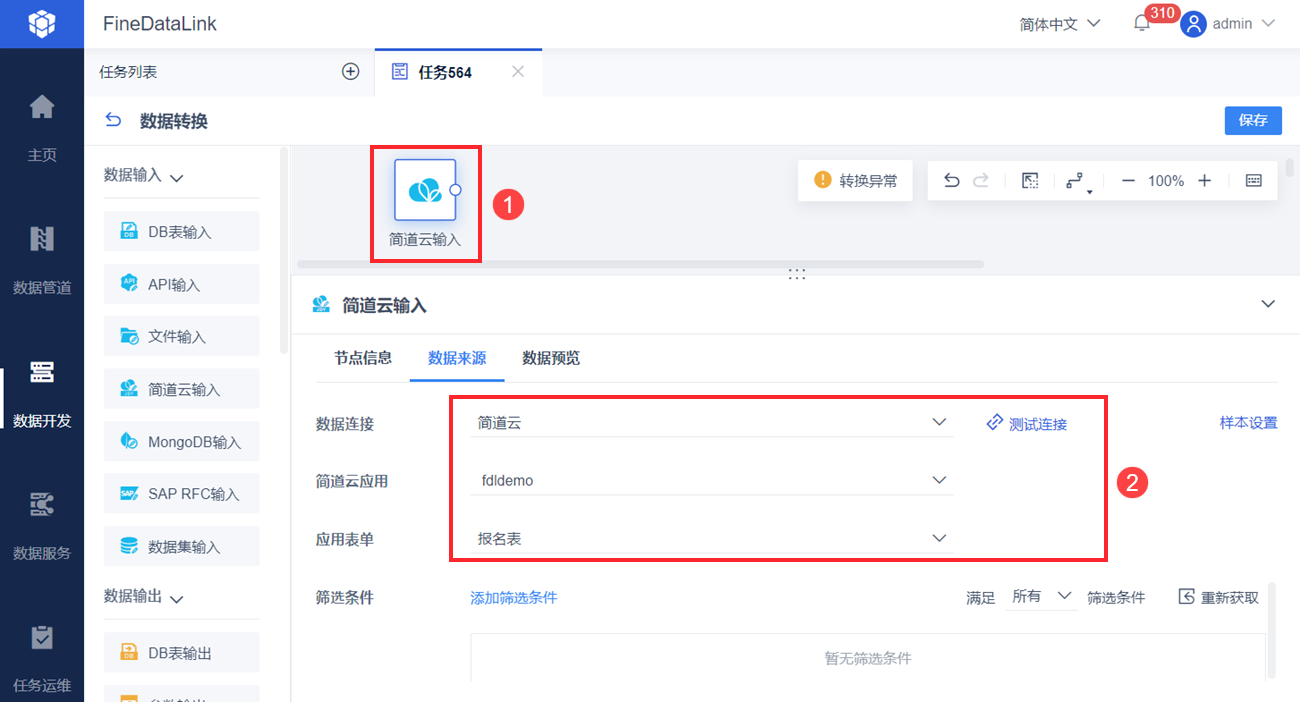Switch to the 任务列表 tab

coord(128,72)
